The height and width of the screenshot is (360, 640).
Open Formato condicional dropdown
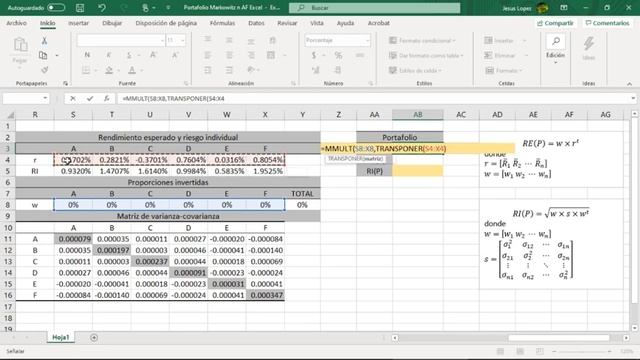(x=422, y=40)
